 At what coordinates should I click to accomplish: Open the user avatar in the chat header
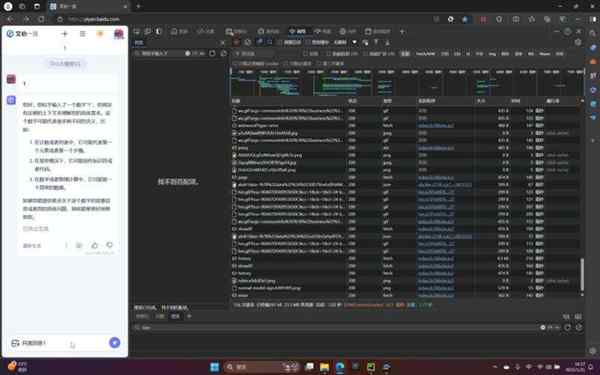point(119,34)
